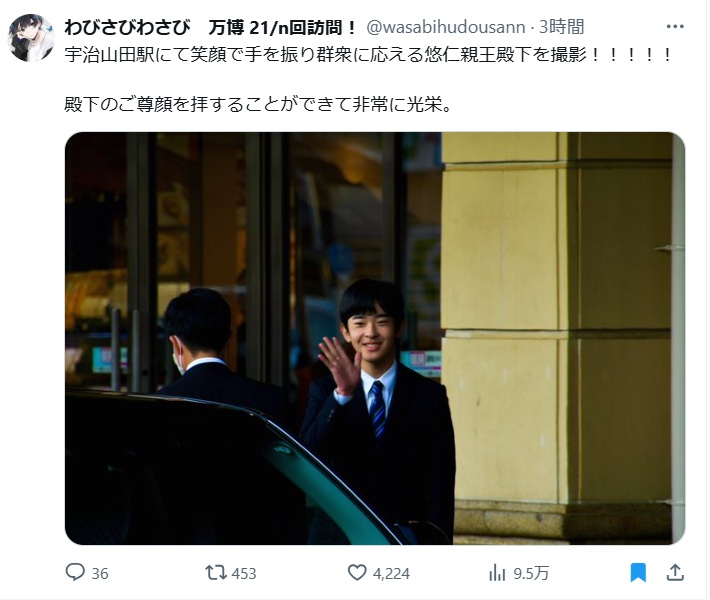Open view analytics bar chart icon
Screen dimensions: 710x600
[x=497, y=573]
